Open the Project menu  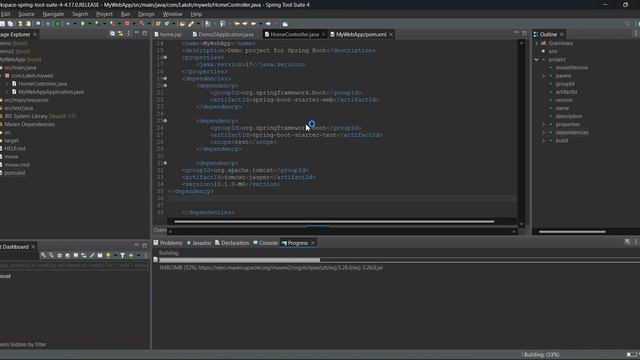coord(104,14)
